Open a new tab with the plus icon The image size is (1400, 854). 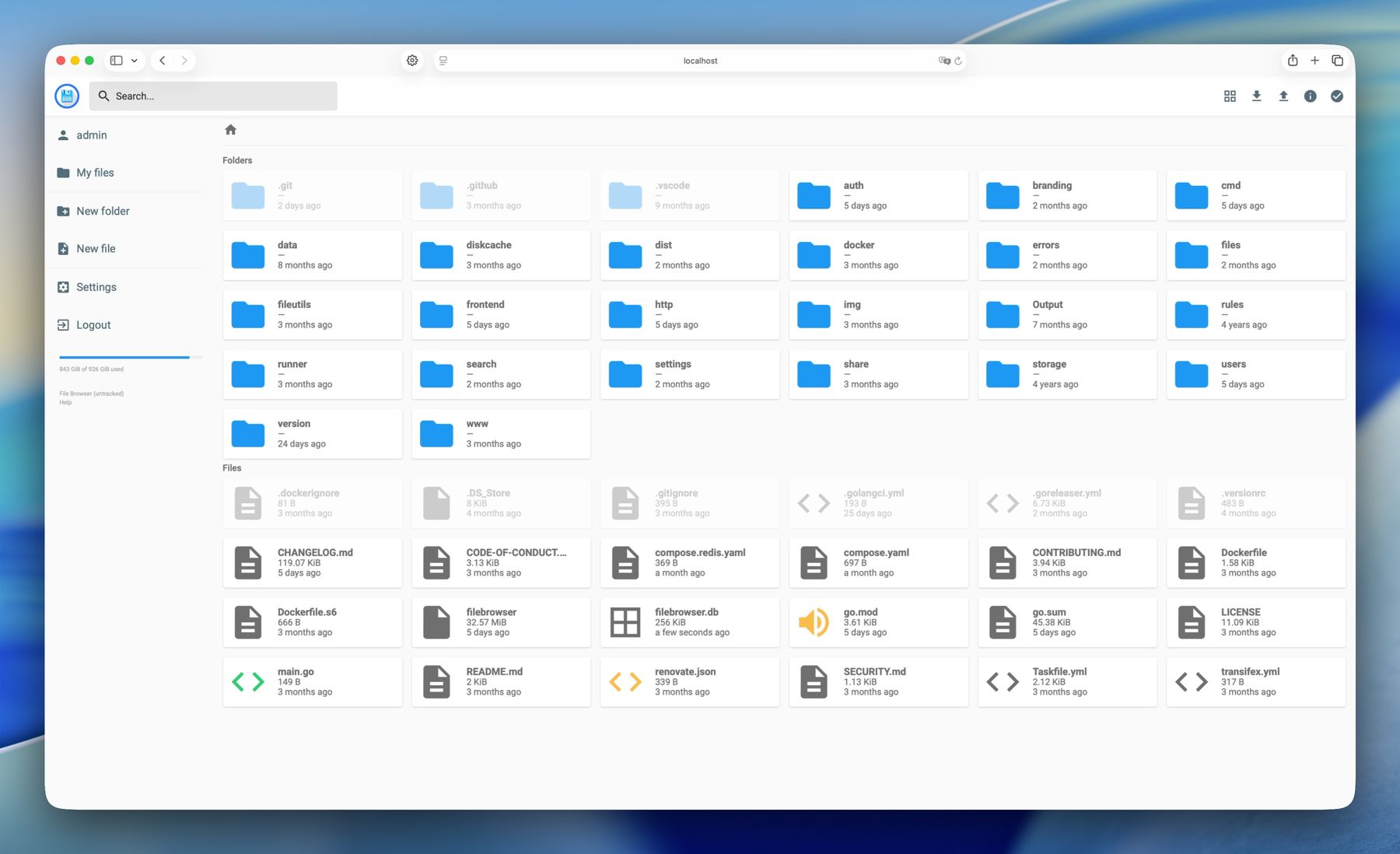click(1314, 60)
